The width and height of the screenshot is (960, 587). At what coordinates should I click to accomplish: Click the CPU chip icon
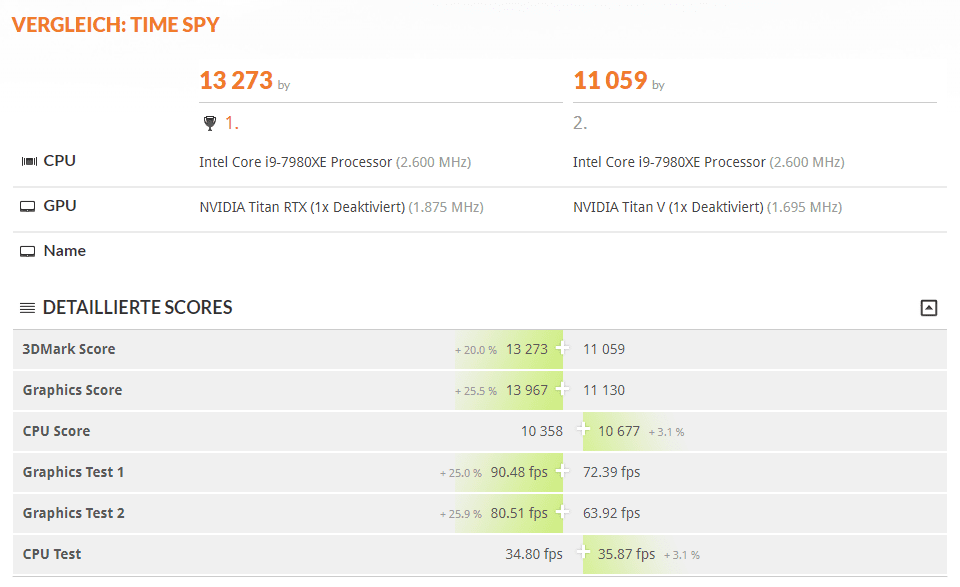point(28,161)
